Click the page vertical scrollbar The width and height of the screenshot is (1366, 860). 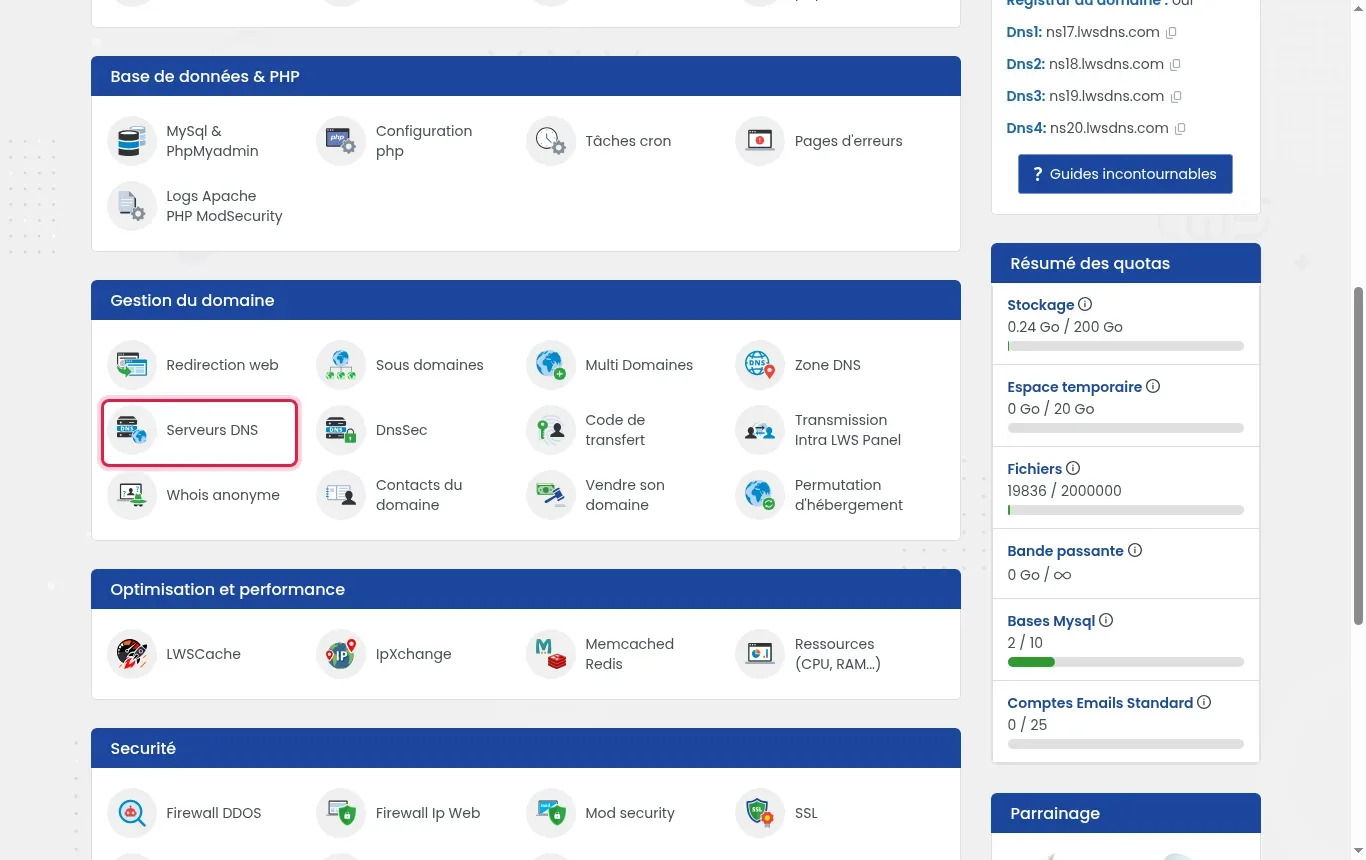1358,455
